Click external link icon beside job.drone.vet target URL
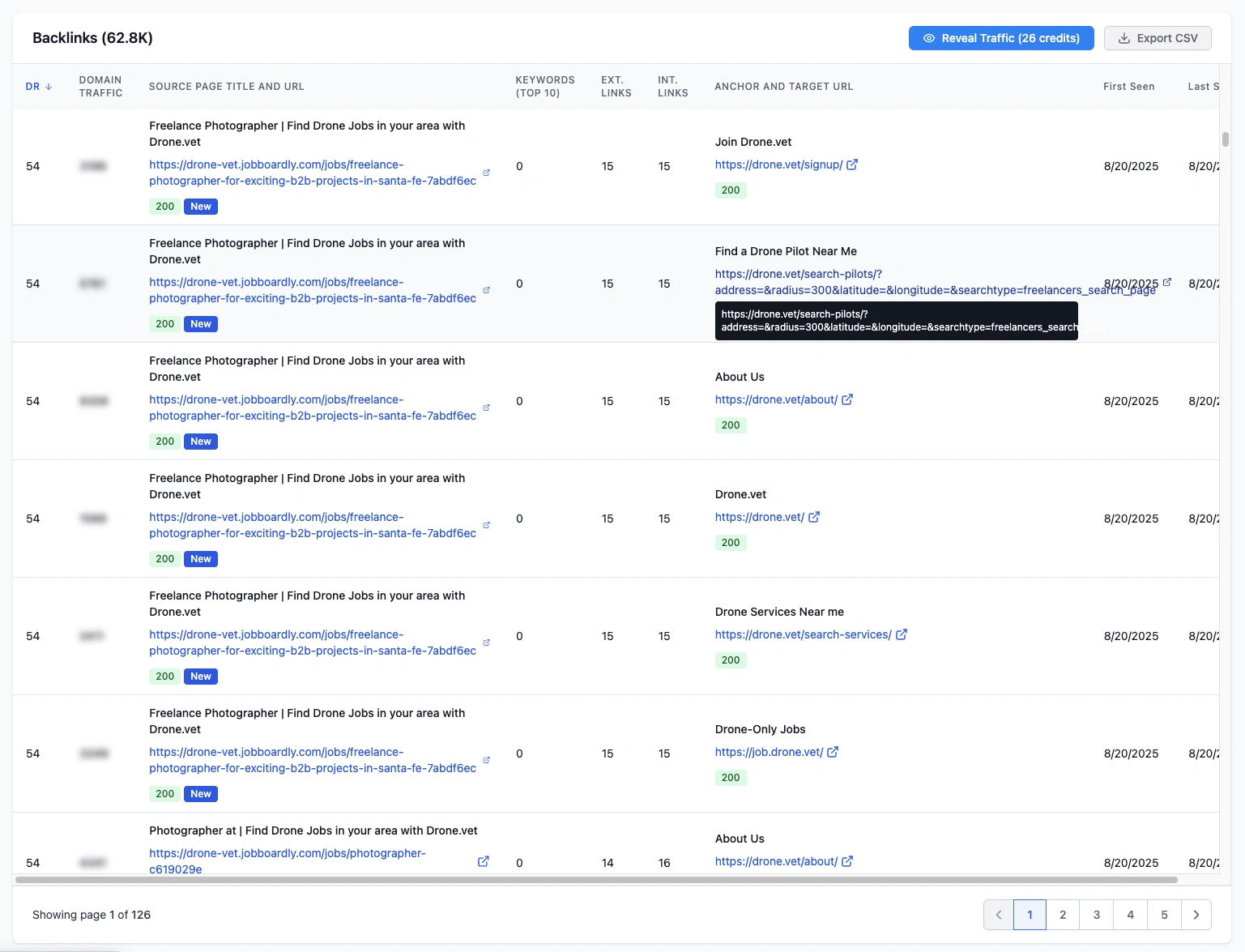Screen dimensions: 1245x952 point(834,752)
